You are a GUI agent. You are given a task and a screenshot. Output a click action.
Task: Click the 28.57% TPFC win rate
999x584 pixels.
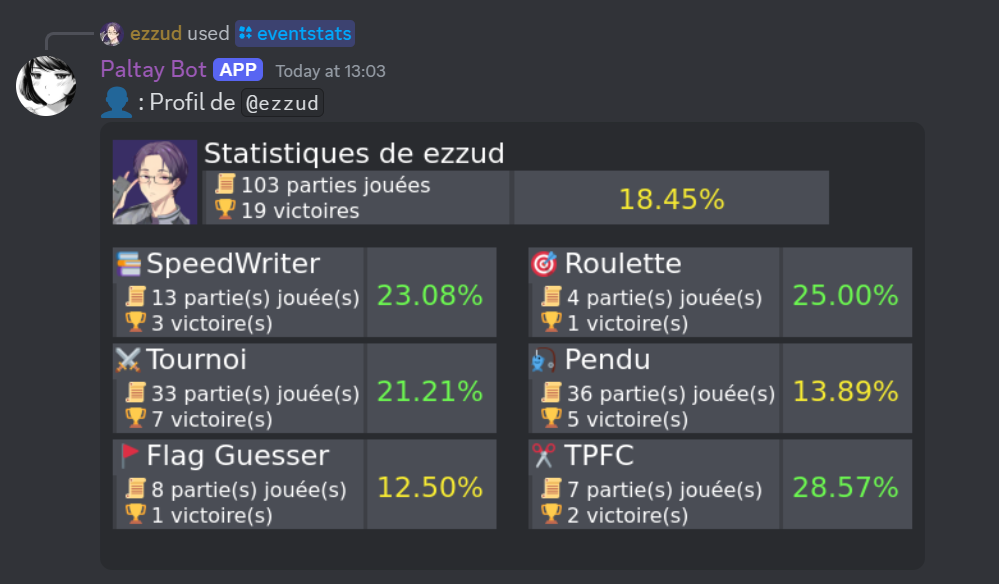(845, 488)
